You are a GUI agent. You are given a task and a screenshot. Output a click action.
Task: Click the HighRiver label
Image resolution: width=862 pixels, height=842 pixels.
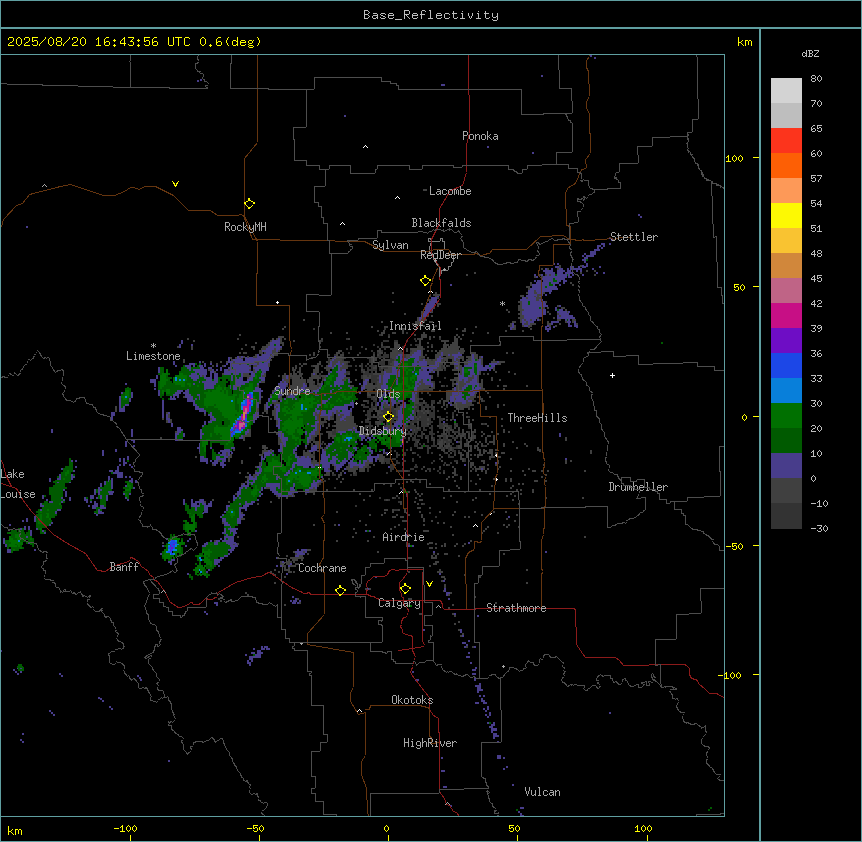pos(430,743)
